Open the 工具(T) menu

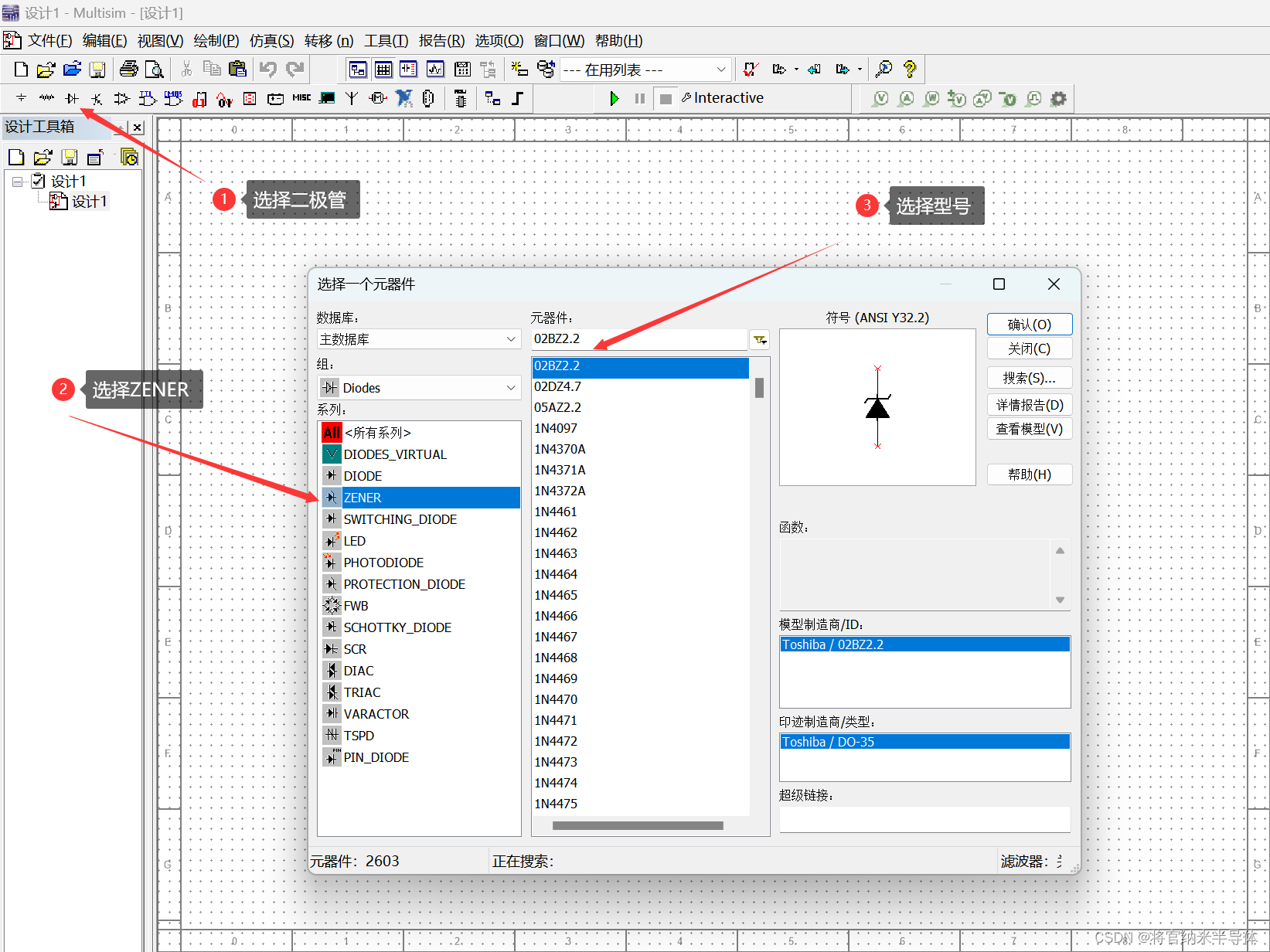click(386, 41)
